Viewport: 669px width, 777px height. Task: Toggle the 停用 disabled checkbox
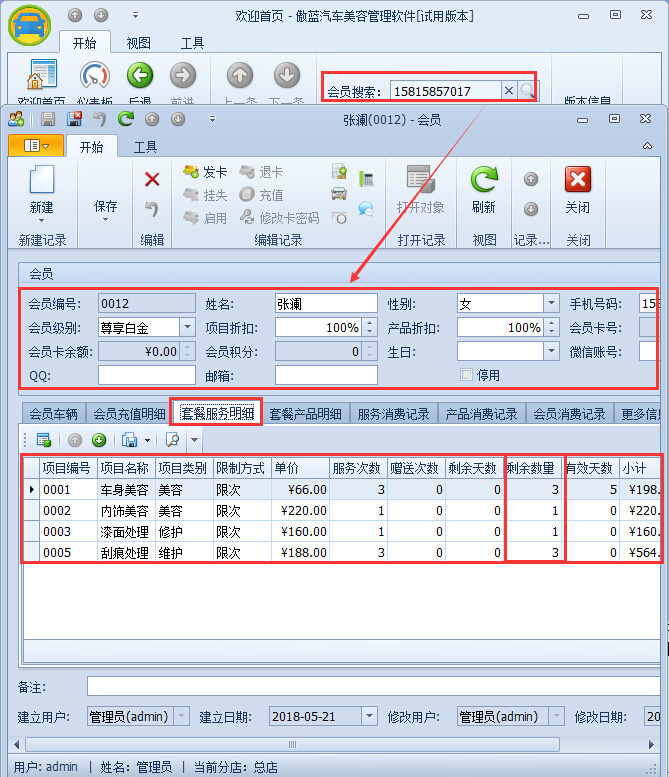(466, 375)
